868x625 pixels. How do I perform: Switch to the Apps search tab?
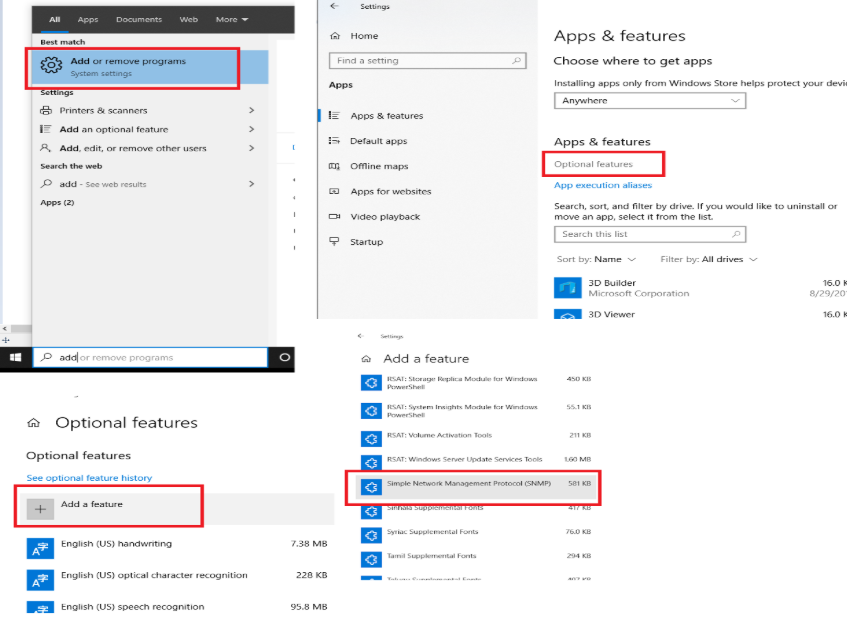pos(88,19)
